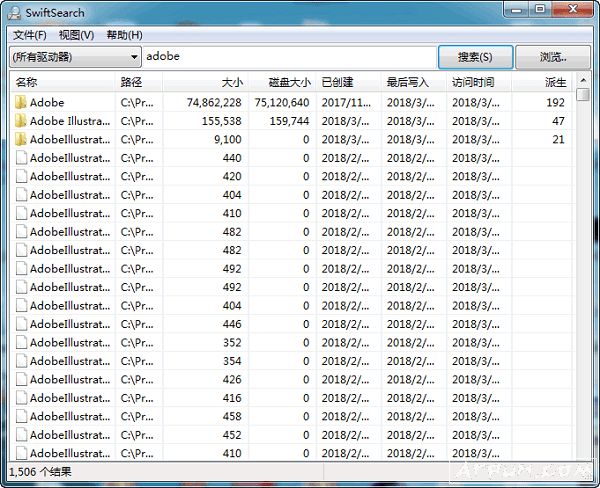Click descendants value 192
Viewport: 600px width, 488px height.
555,103
